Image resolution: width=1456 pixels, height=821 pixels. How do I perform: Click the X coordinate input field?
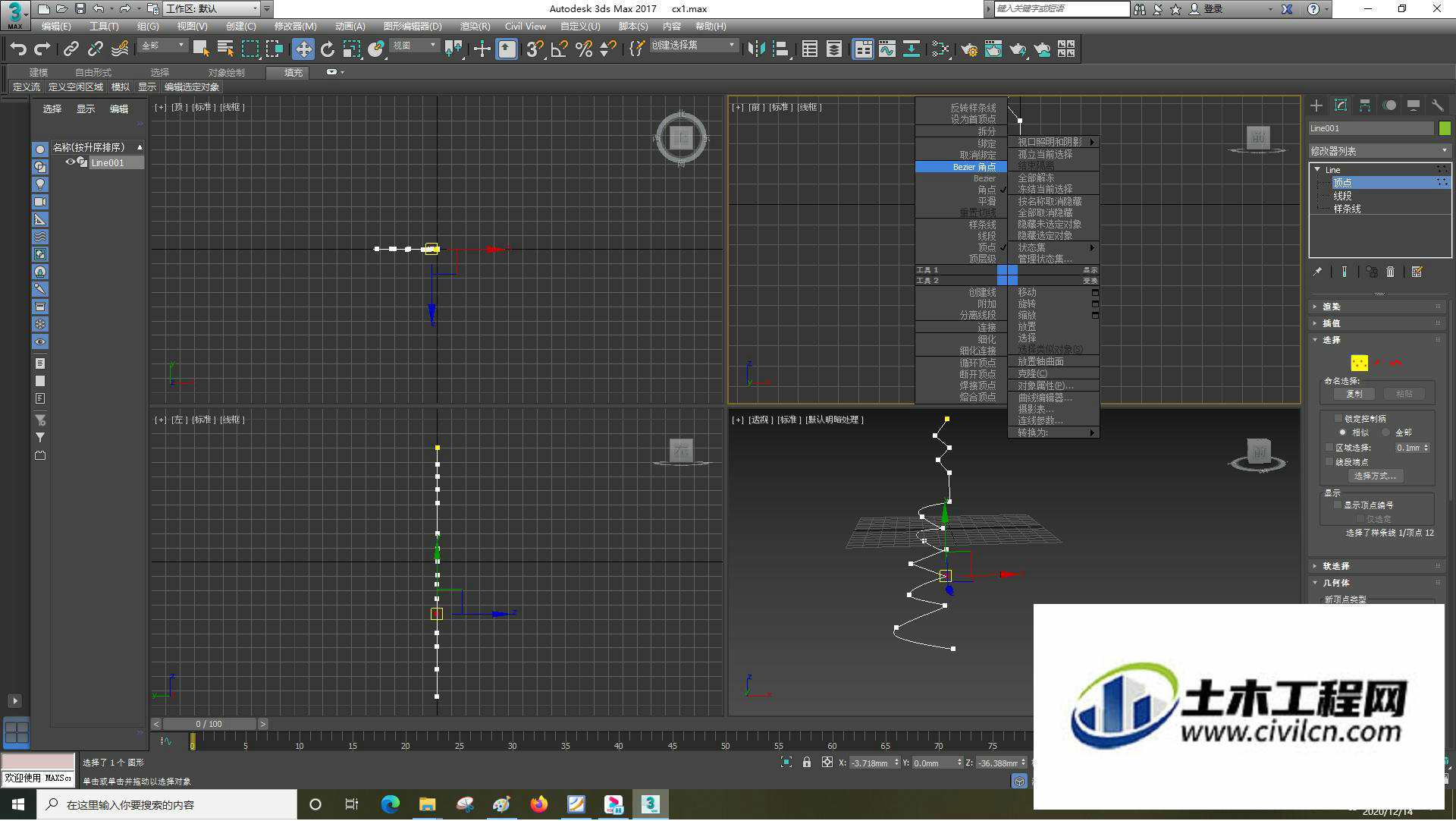click(870, 763)
